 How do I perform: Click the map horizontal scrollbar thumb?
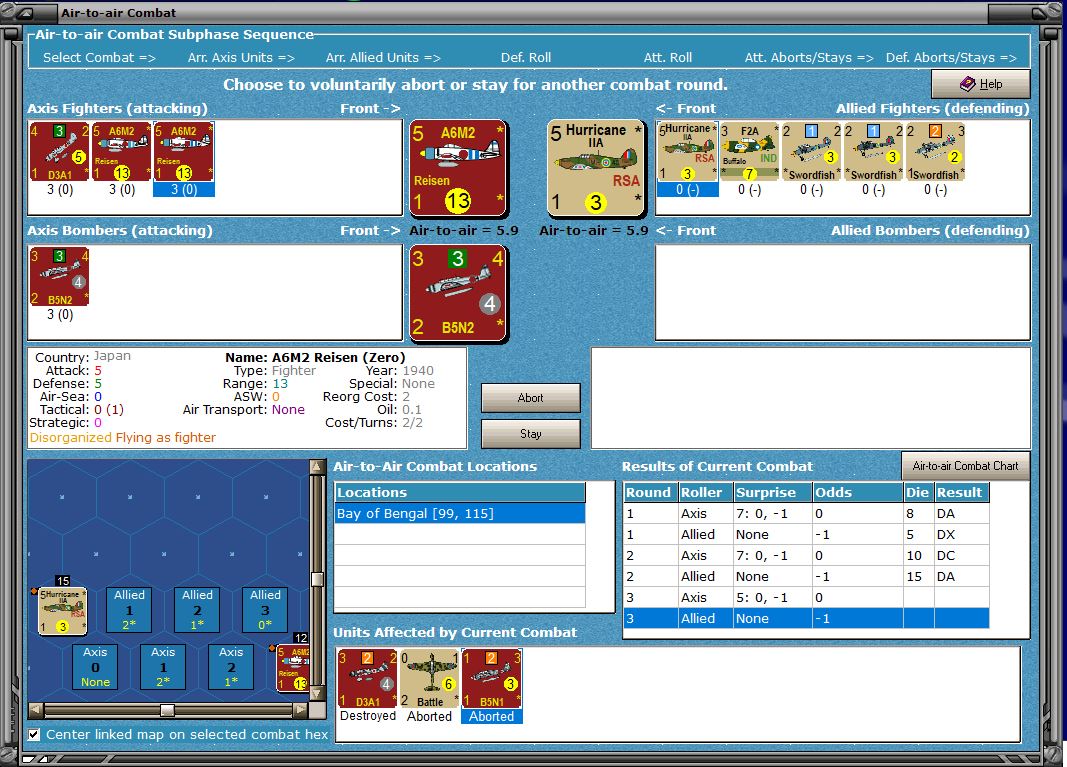(x=167, y=710)
